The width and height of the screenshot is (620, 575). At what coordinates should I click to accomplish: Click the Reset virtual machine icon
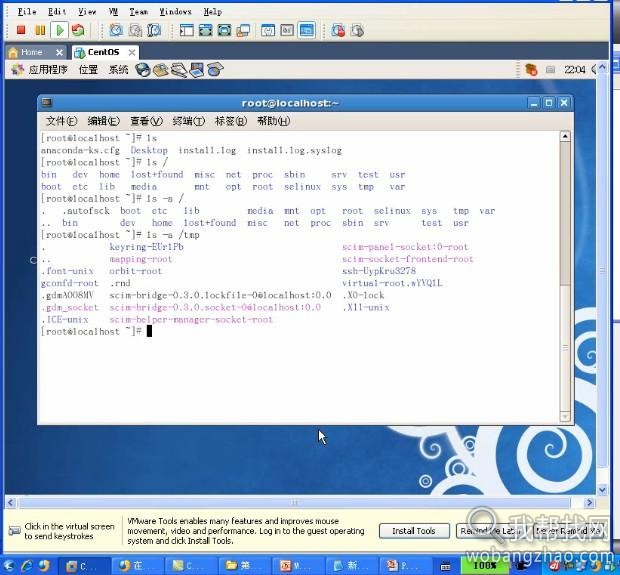(78, 30)
